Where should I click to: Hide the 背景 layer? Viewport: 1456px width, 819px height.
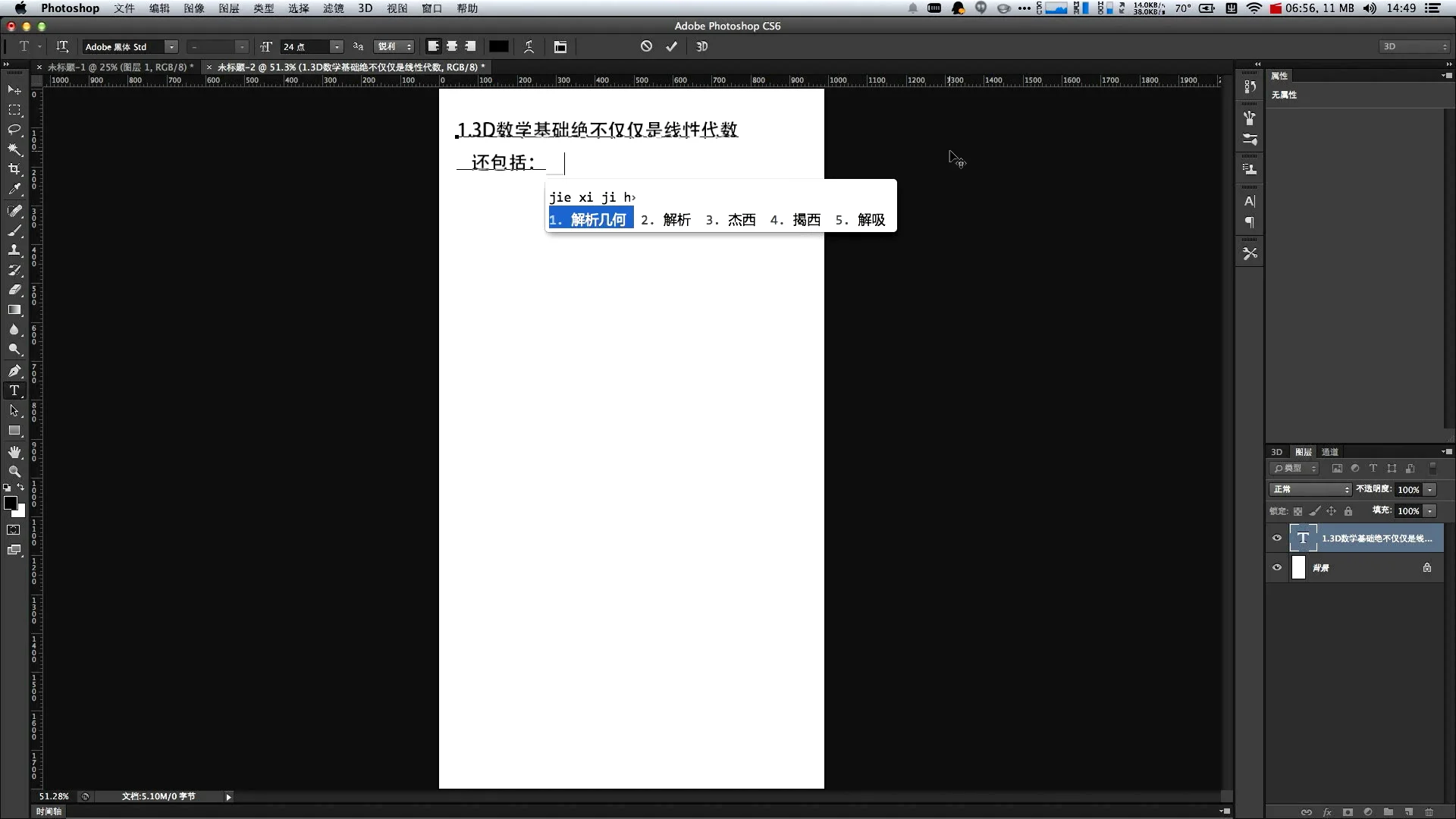1277,567
